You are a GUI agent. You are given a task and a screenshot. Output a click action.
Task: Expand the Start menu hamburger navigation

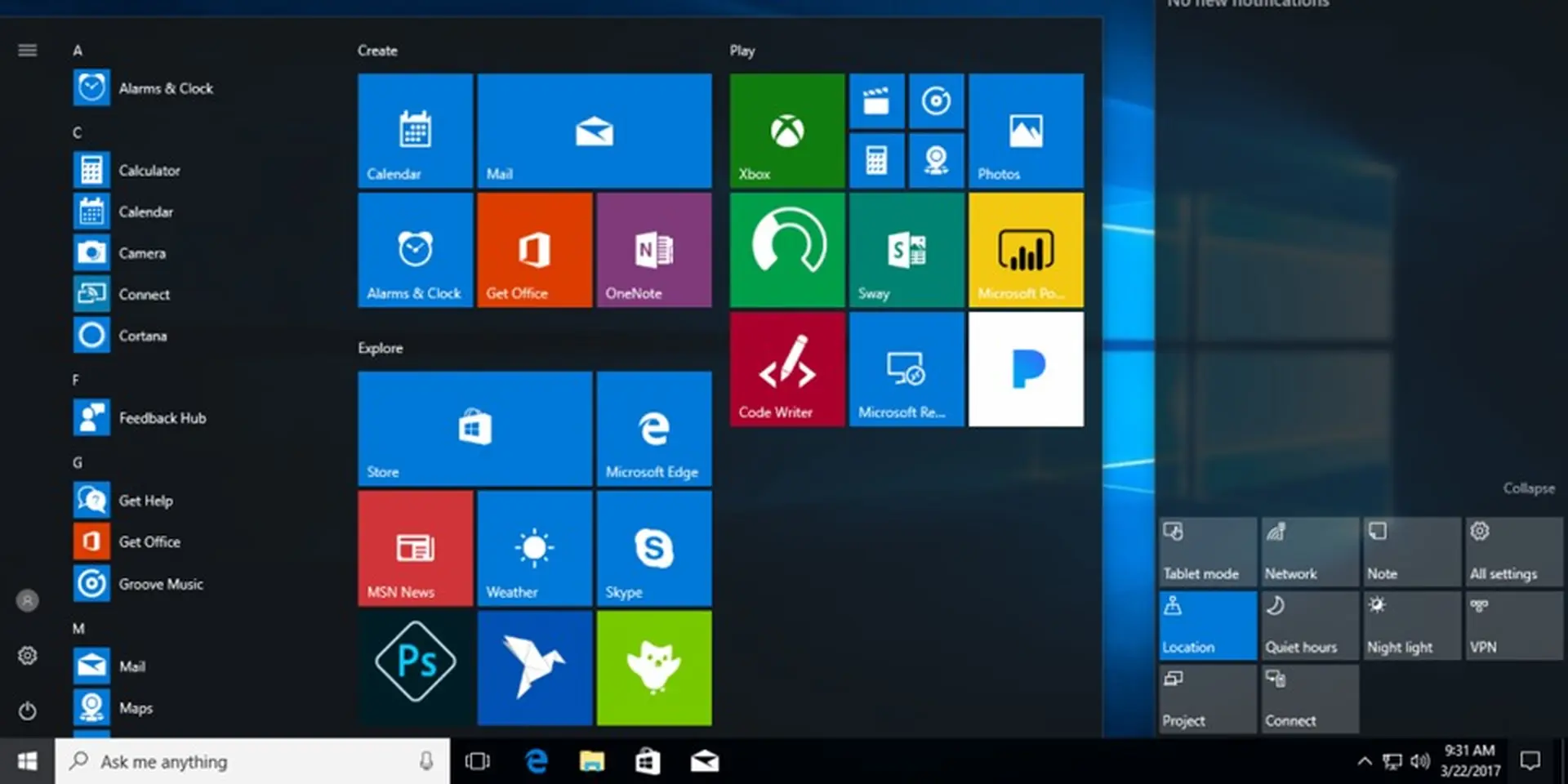(x=27, y=50)
